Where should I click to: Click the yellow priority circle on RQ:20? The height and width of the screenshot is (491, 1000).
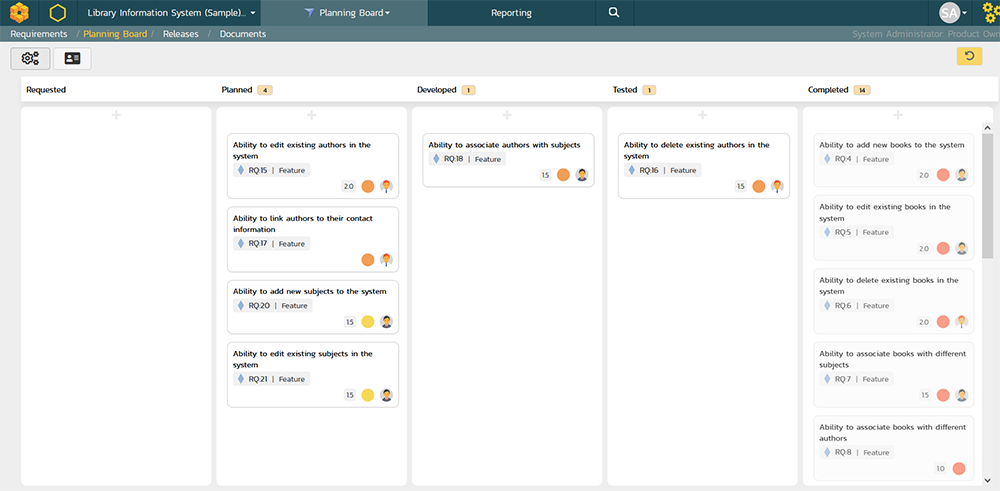tap(368, 322)
